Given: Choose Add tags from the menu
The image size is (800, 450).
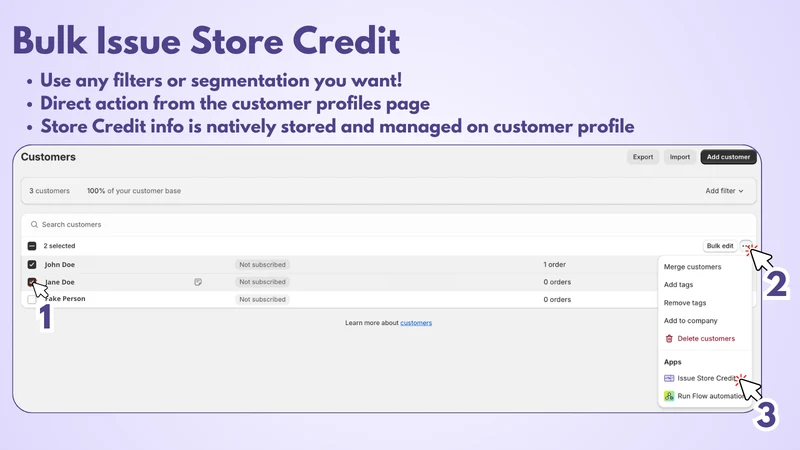Looking at the screenshot, I should [x=678, y=285].
